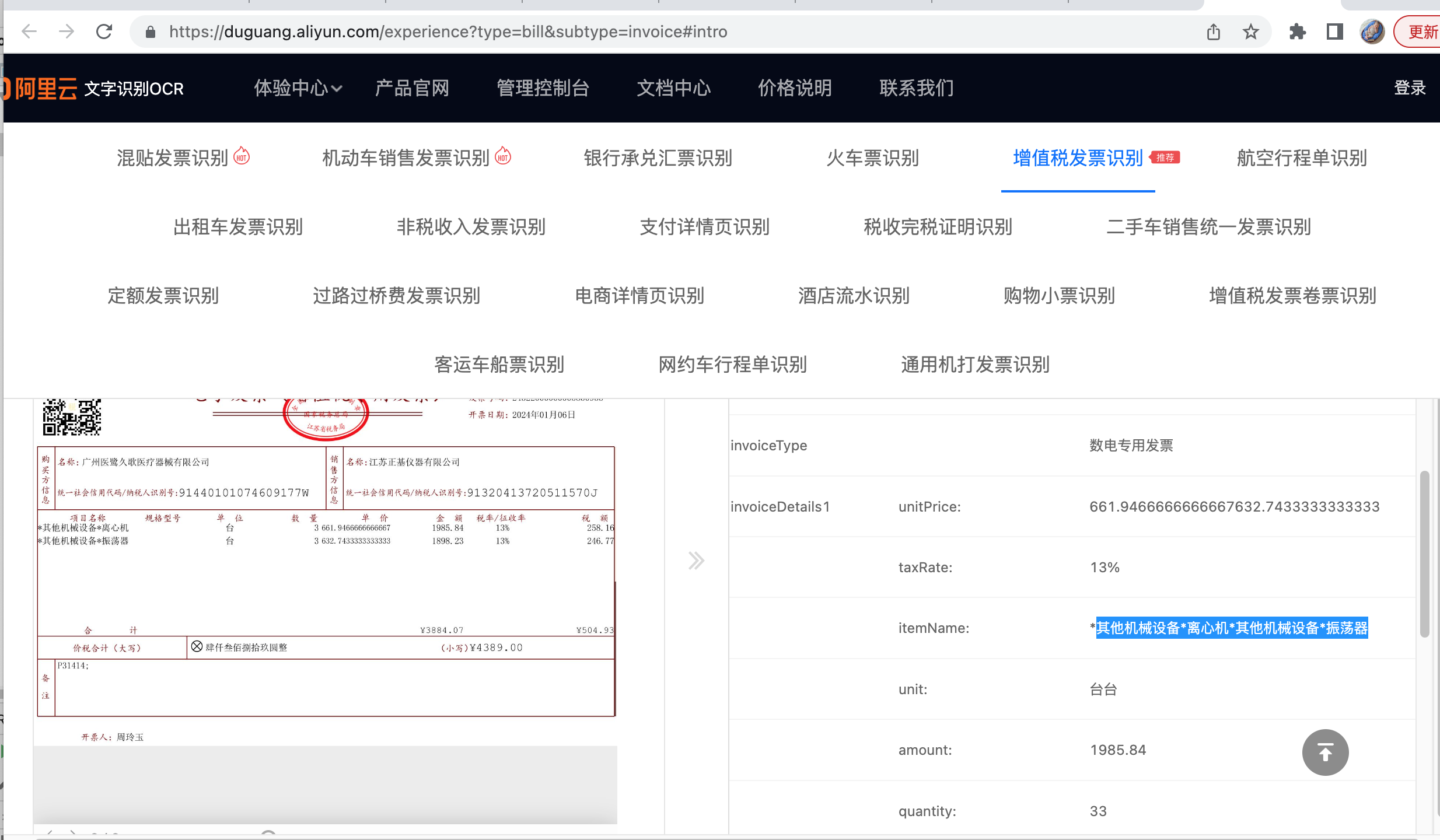Screen dimensions: 1440x840
Task: Select the 购物小票识别 tab
Action: [x=1060, y=296]
